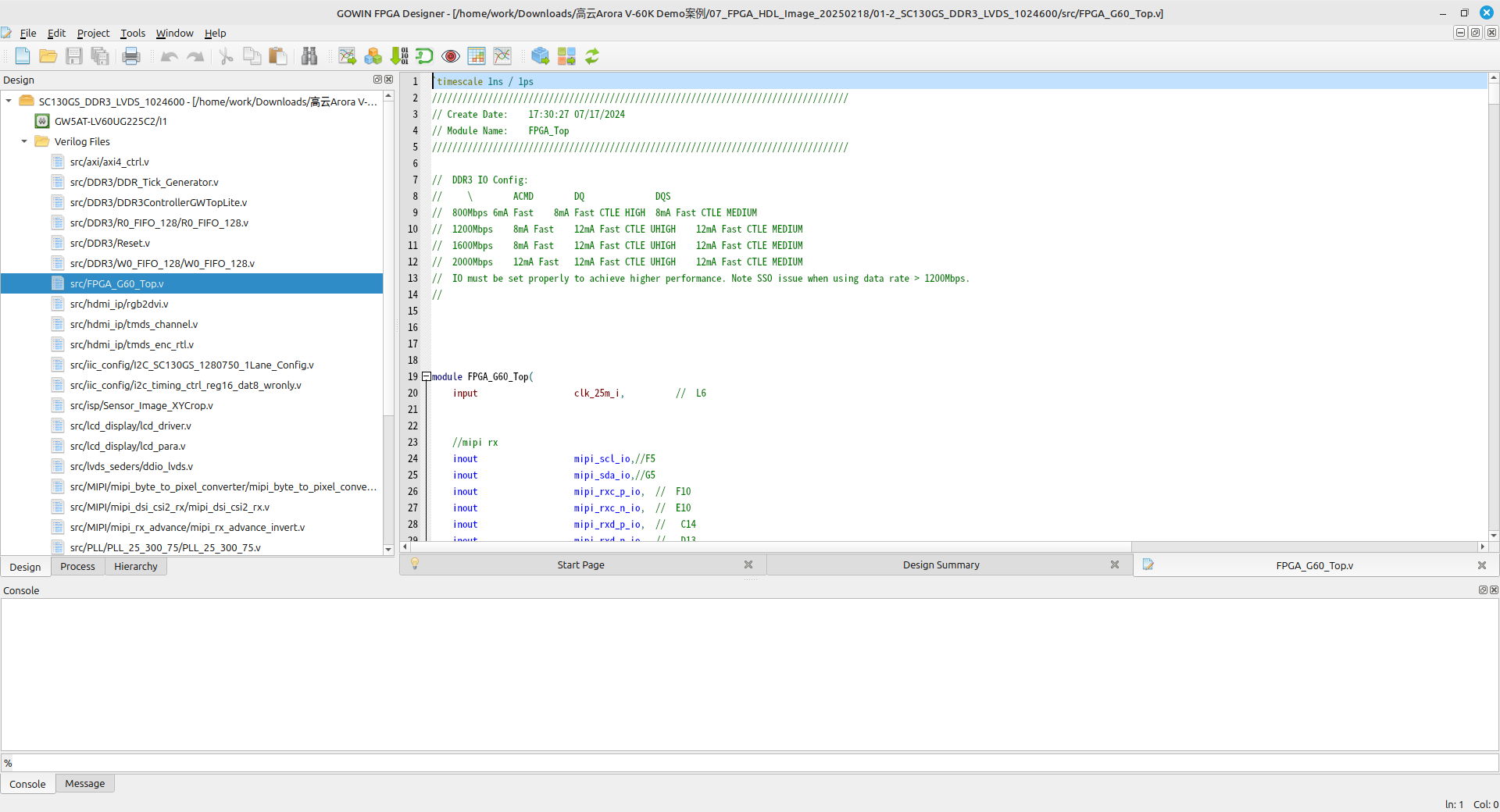Print the current document

131,56
